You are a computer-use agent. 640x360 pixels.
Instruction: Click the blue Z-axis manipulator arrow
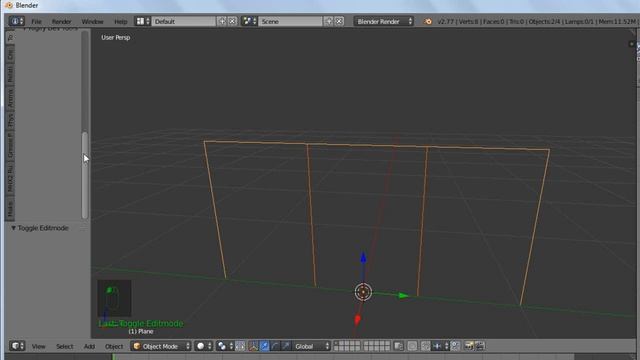[x=363, y=258]
